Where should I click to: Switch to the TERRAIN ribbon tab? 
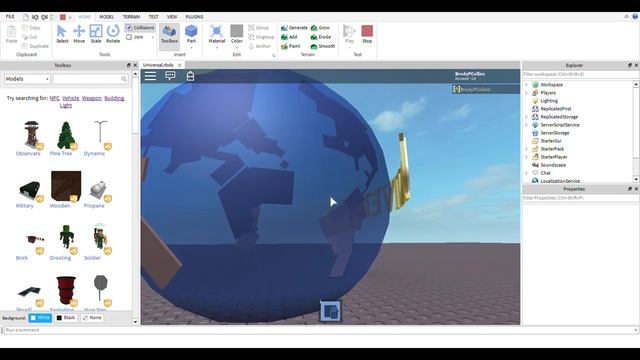131,17
